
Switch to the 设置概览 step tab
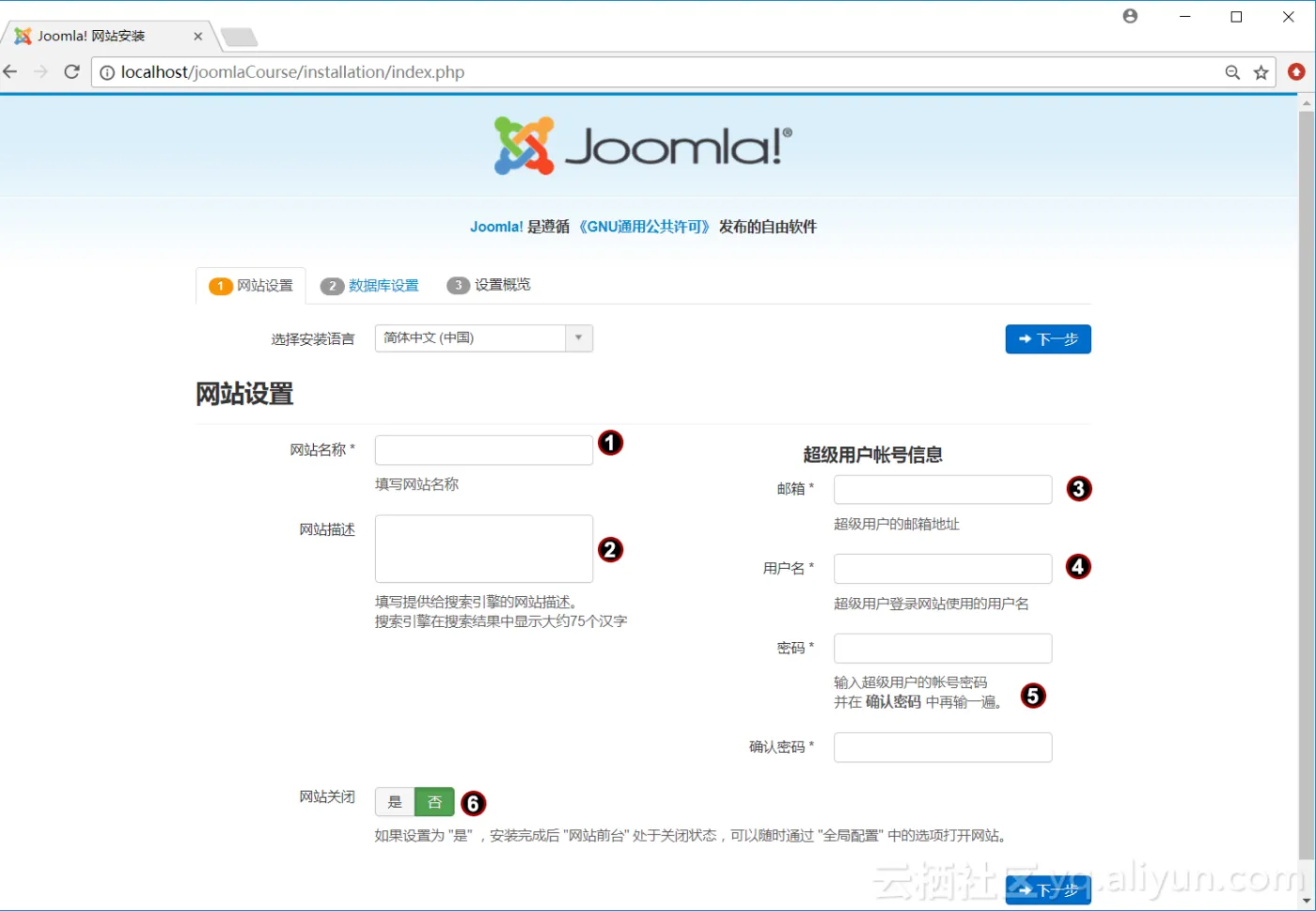(489, 285)
